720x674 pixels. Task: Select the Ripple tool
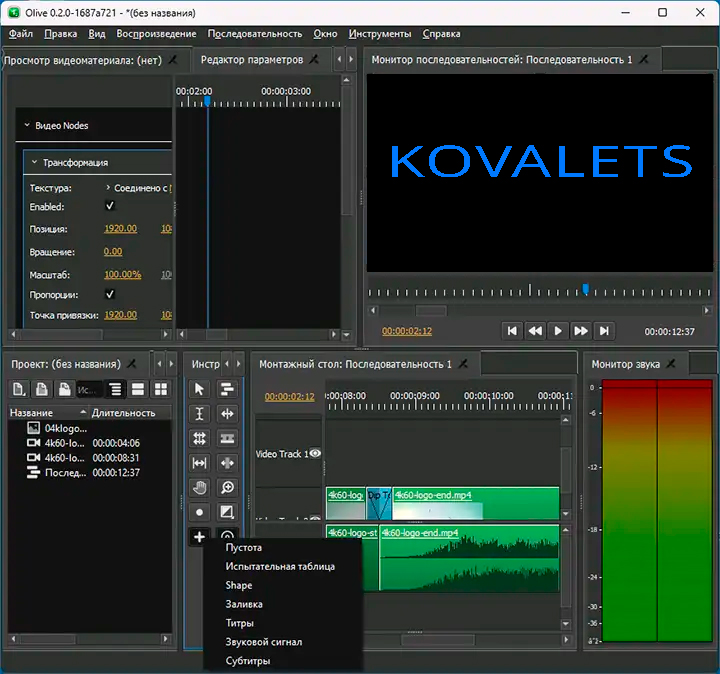tap(227, 414)
